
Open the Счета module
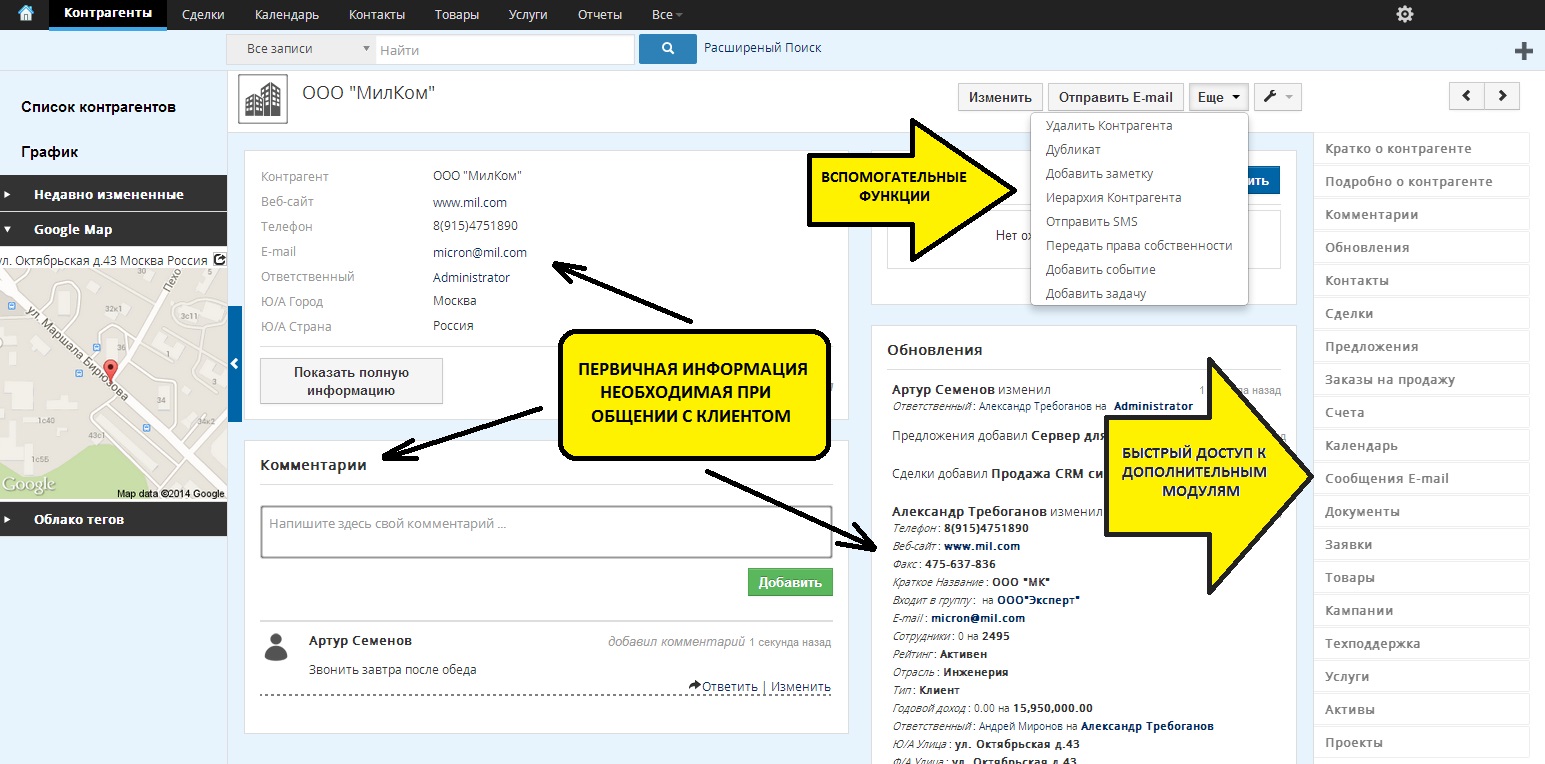coord(1421,413)
